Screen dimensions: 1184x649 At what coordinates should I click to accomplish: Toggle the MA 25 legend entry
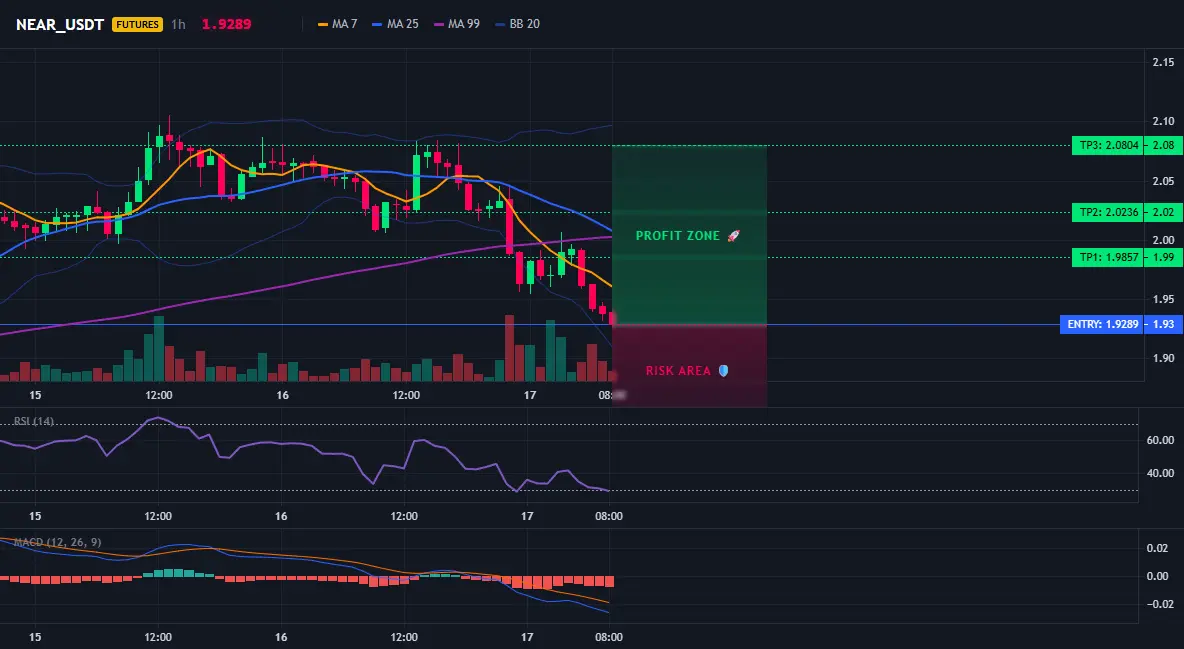coord(396,24)
